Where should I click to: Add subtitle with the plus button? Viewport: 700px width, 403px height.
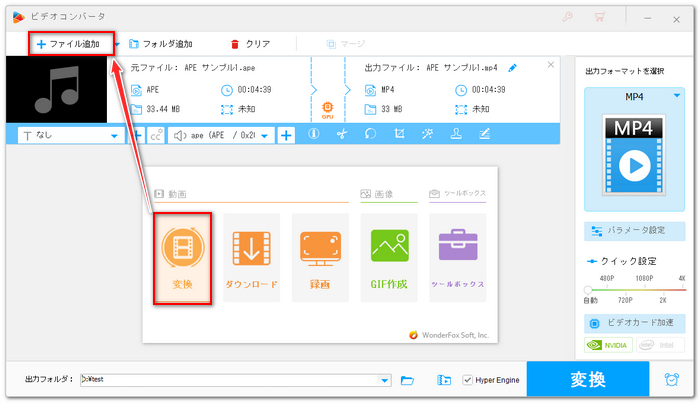(x=137, y=135)
